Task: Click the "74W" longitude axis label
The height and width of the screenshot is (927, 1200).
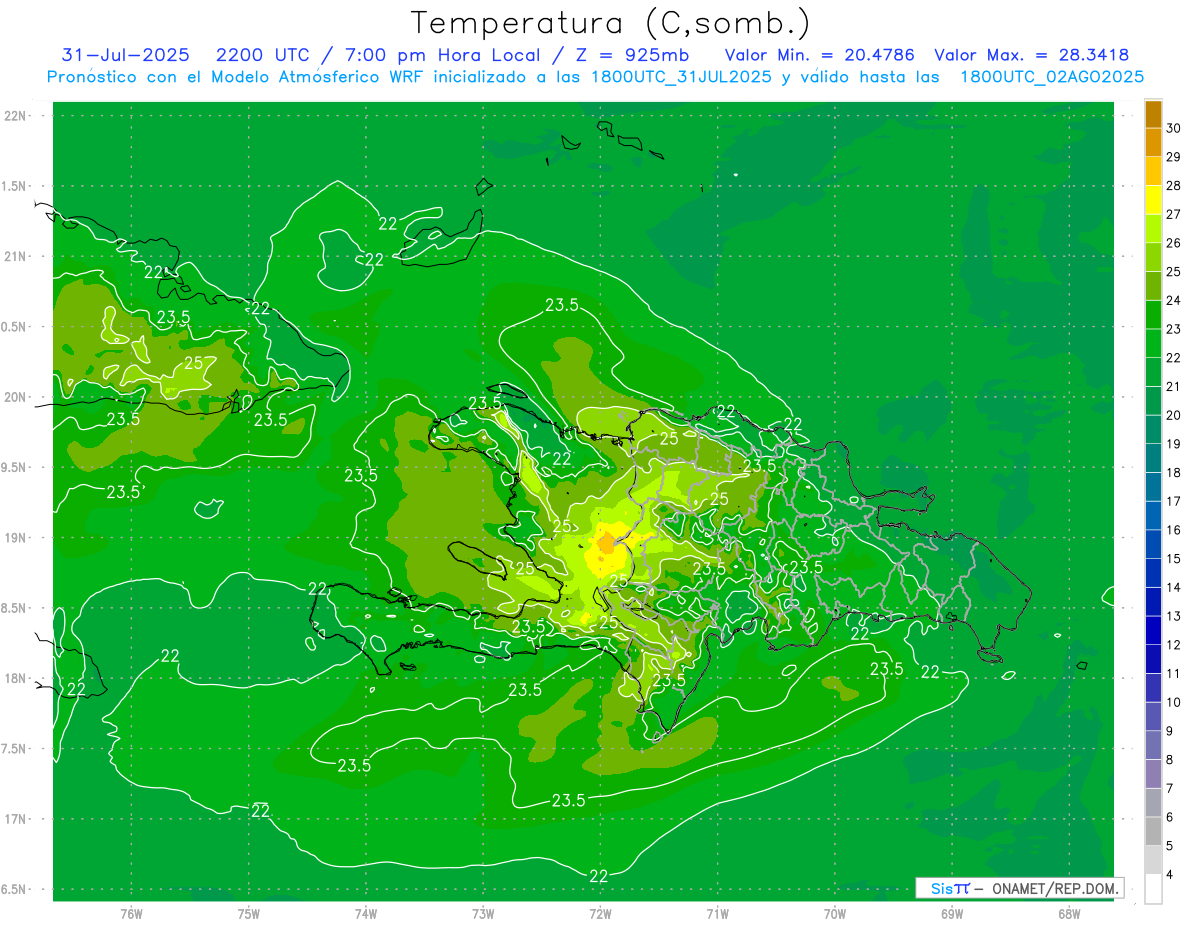Action: pyautogui.click(x=366, y=913)
